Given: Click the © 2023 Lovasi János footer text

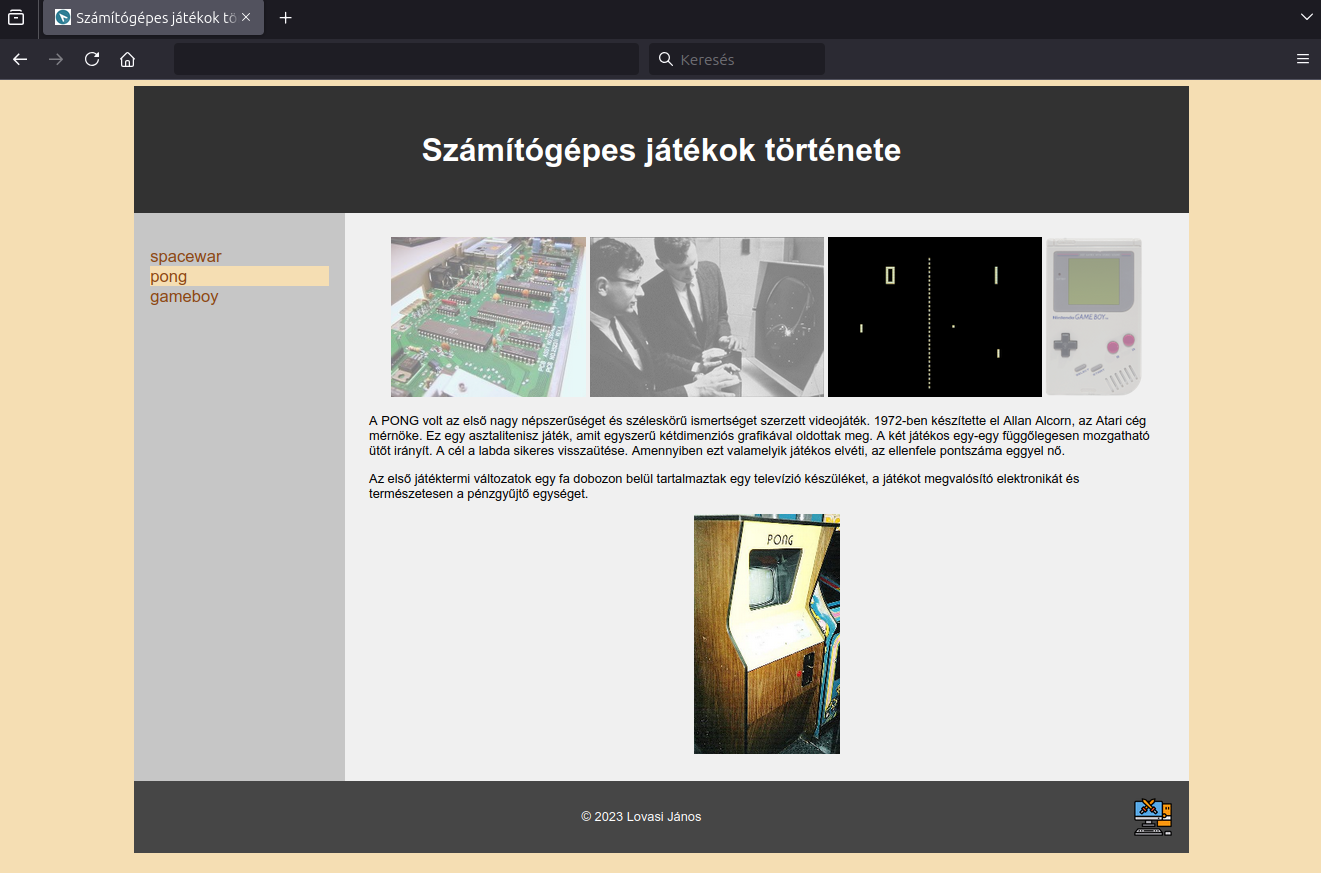Looking at the screenshot, I should 641,817.
